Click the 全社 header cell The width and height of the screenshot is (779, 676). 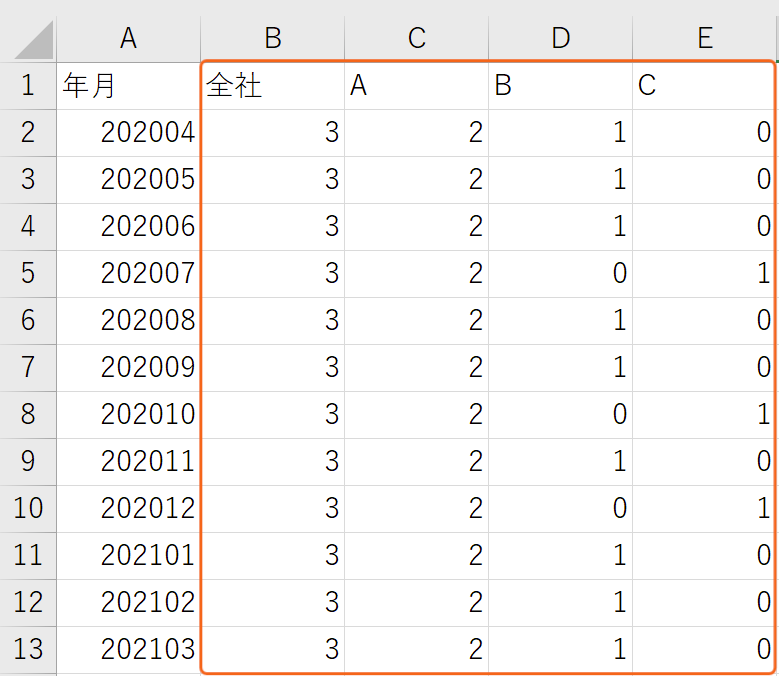tap(273, 85)
